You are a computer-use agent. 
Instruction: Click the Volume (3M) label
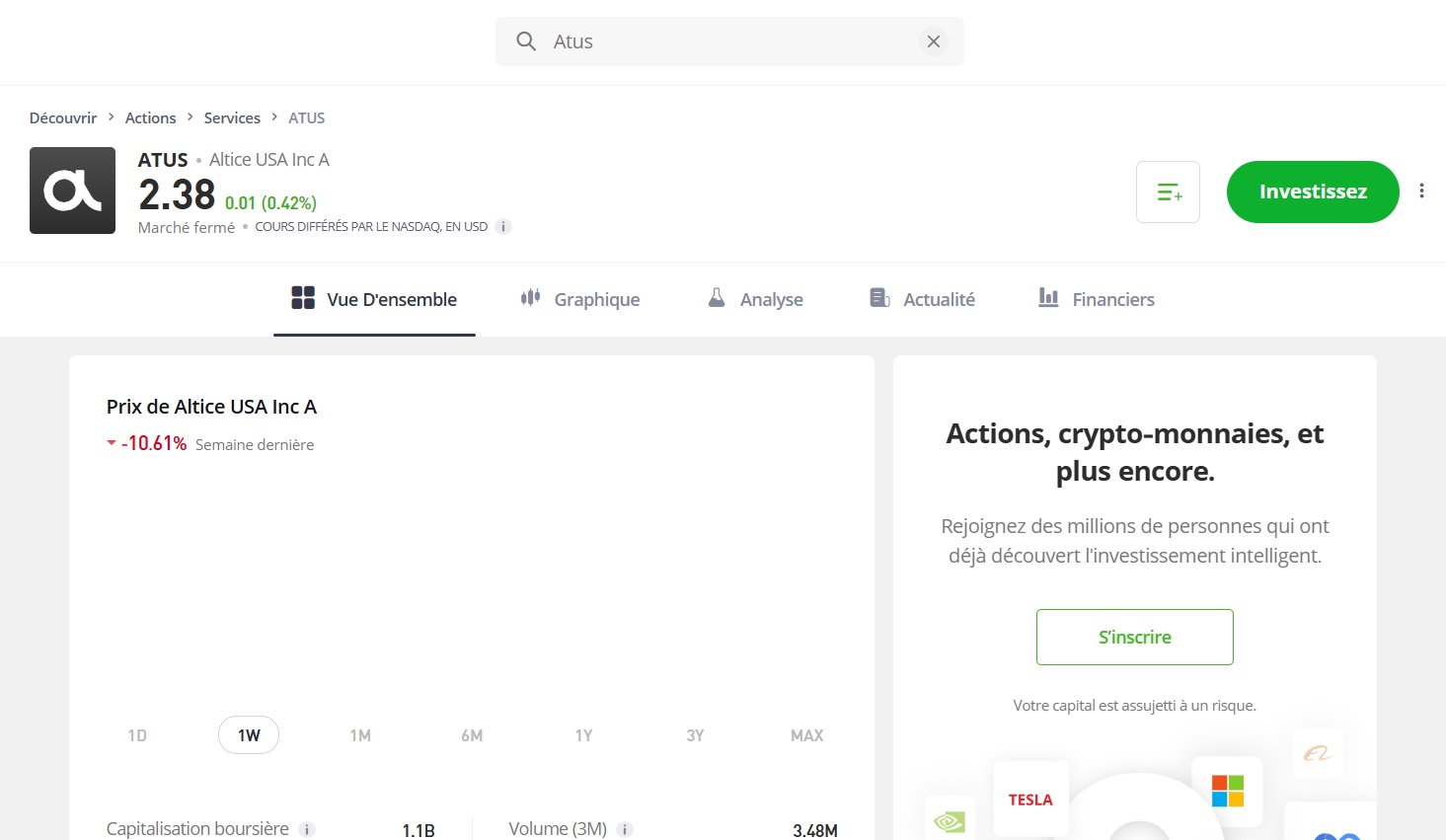click(558, 829)
